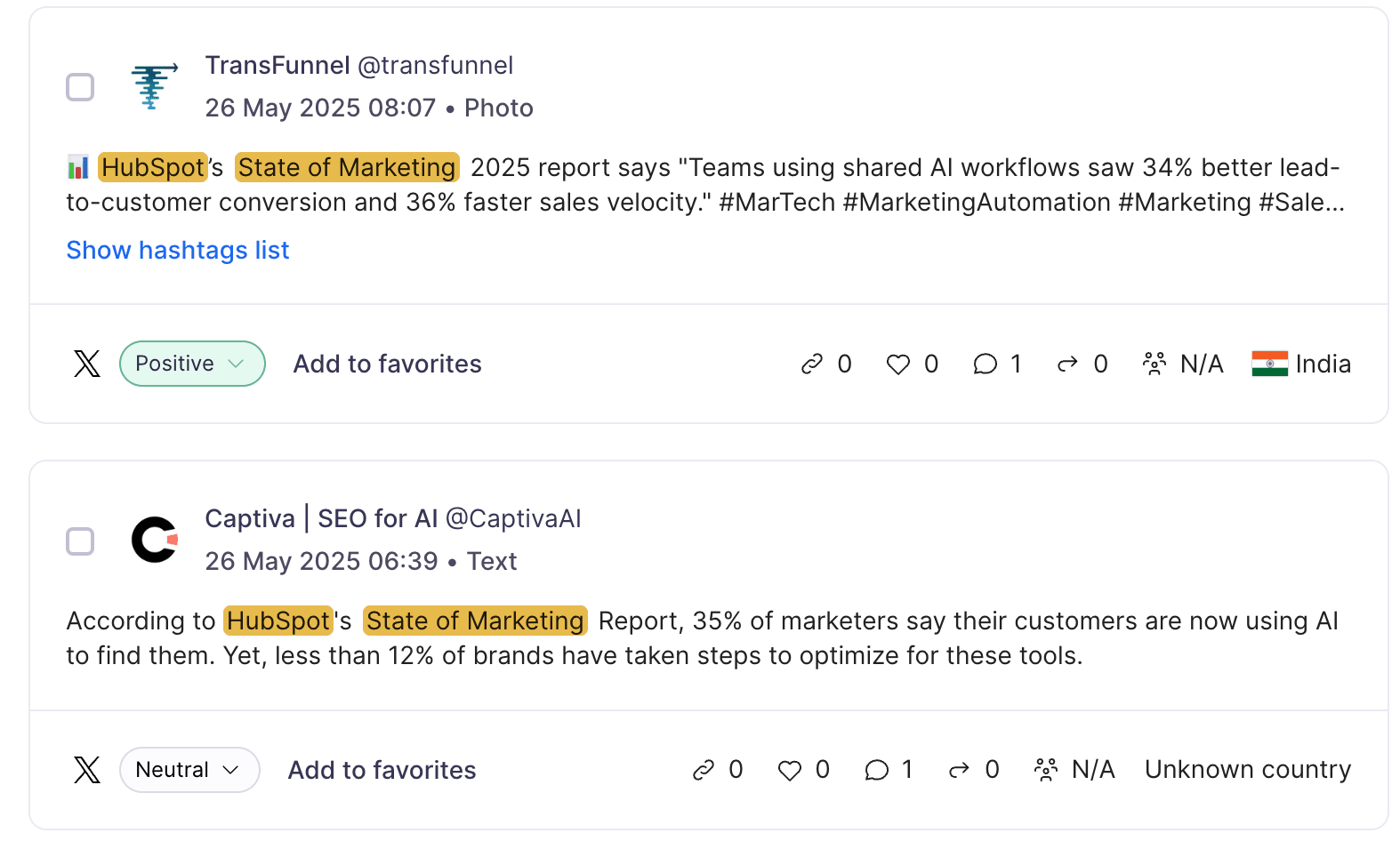Click the heart likes icon on Captiva post
Screen dimensions: 1400x841
(x=790, y=771)
